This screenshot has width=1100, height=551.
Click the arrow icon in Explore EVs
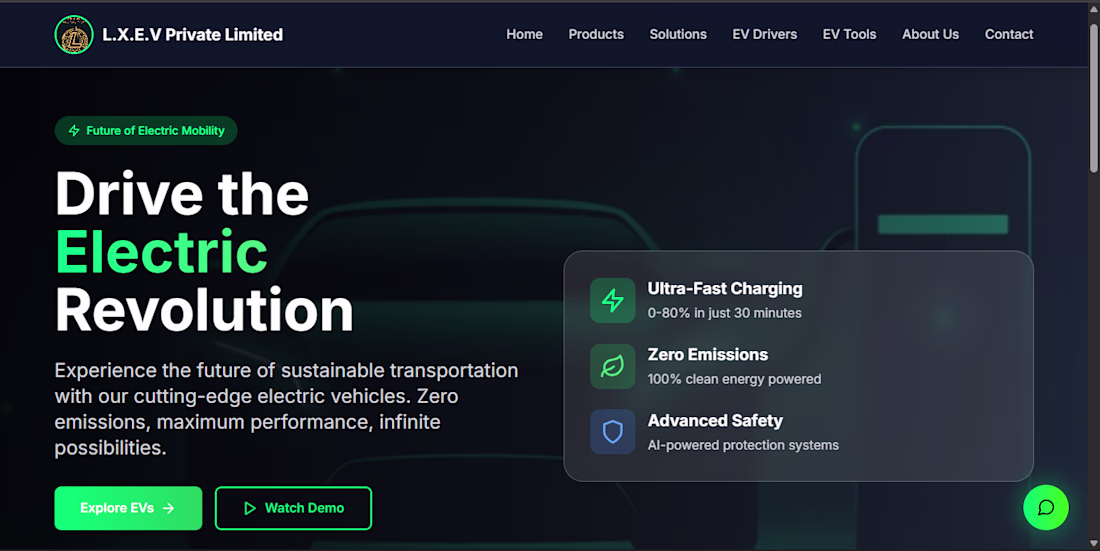click(x=168, y=508)
